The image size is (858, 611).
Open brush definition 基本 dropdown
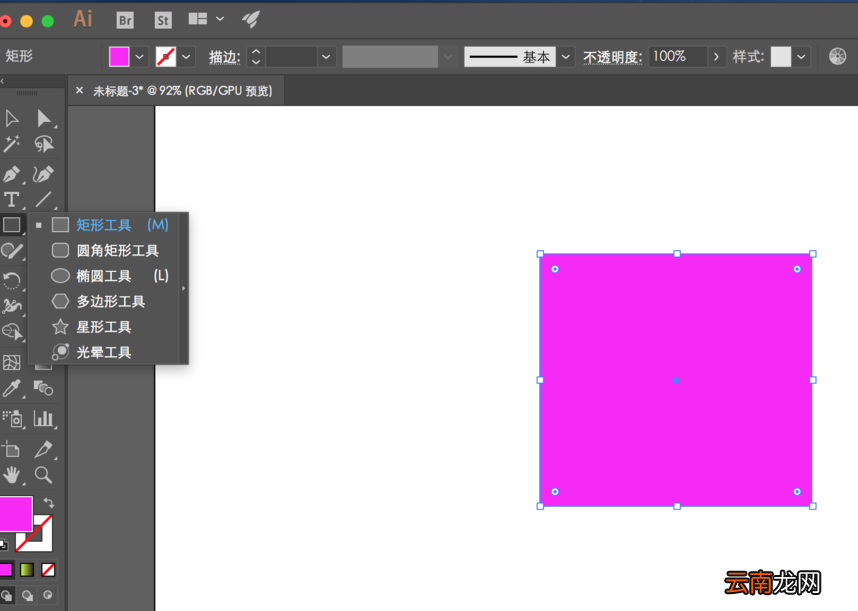566,56
